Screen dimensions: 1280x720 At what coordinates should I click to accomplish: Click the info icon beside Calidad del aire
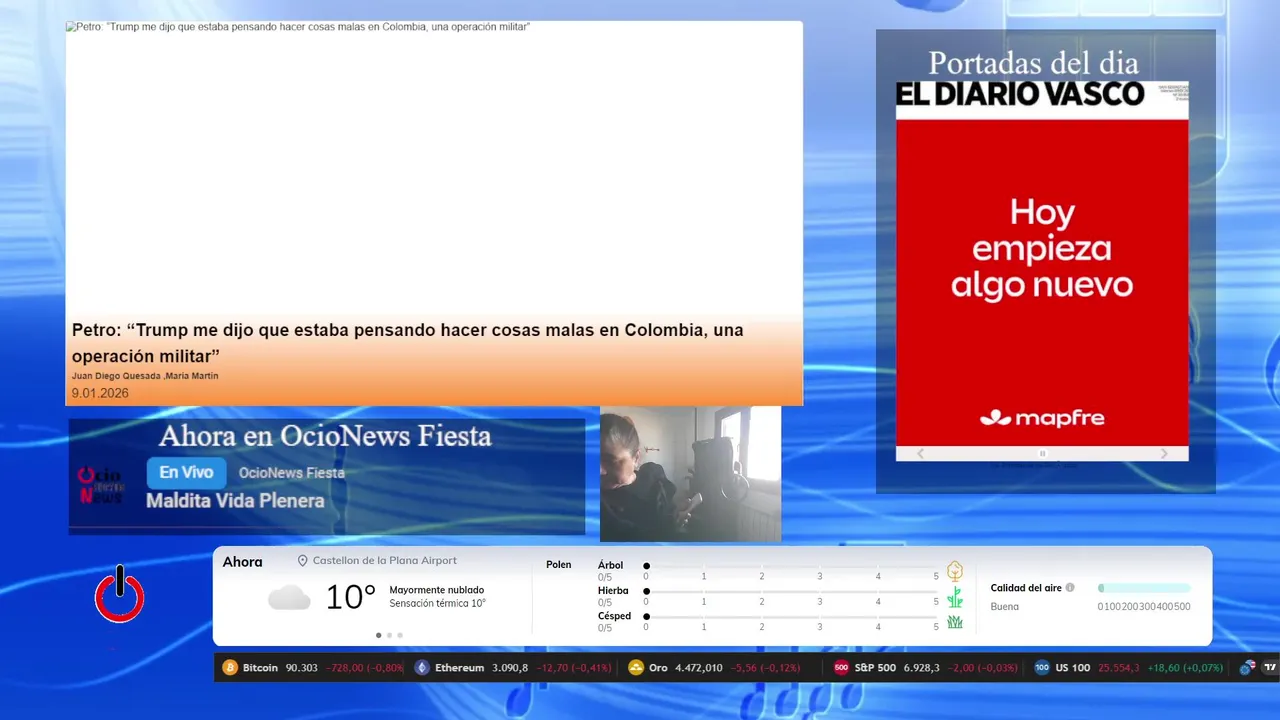(x=1070, y=588)
